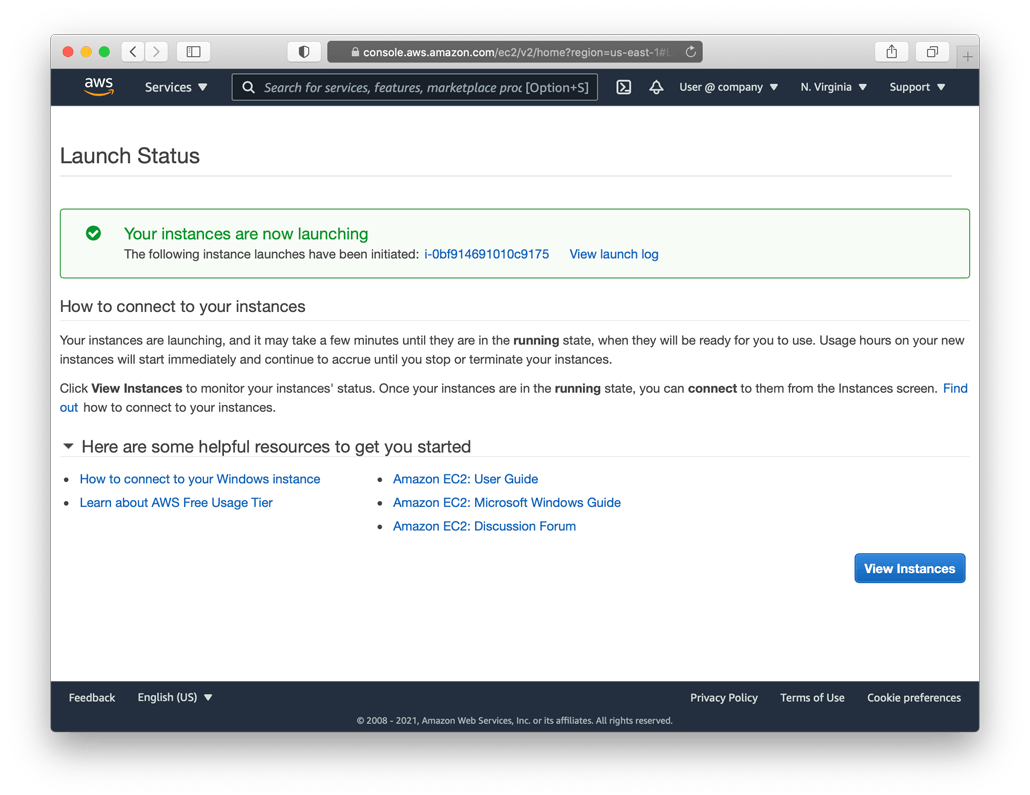Focus the AWS services search field
This screenshot has height=795, width=1030.
pyautogui.click(x=414, y=87)
